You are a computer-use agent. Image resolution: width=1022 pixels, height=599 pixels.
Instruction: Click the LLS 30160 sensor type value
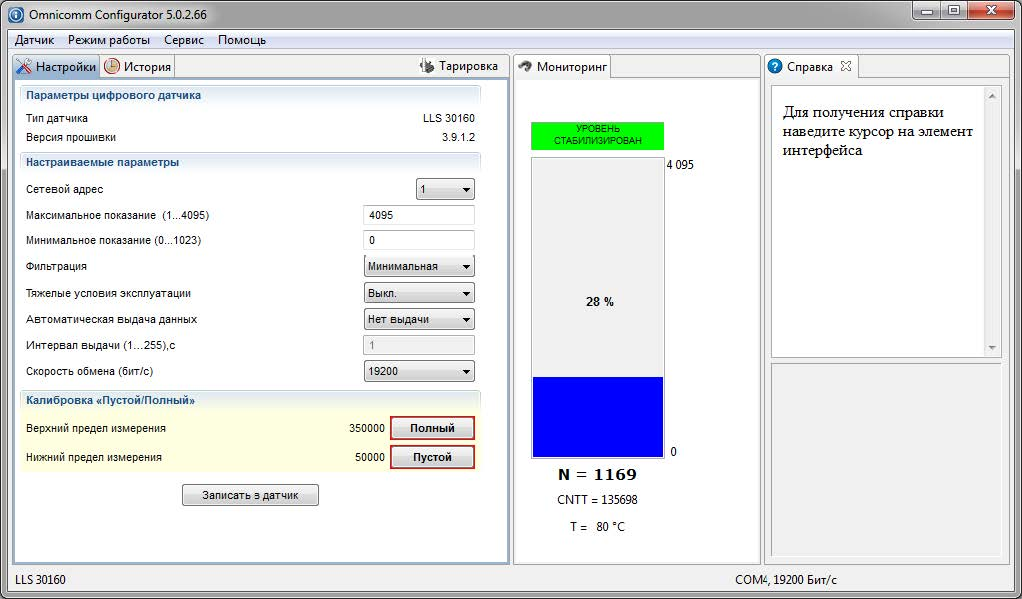point(449,118)
